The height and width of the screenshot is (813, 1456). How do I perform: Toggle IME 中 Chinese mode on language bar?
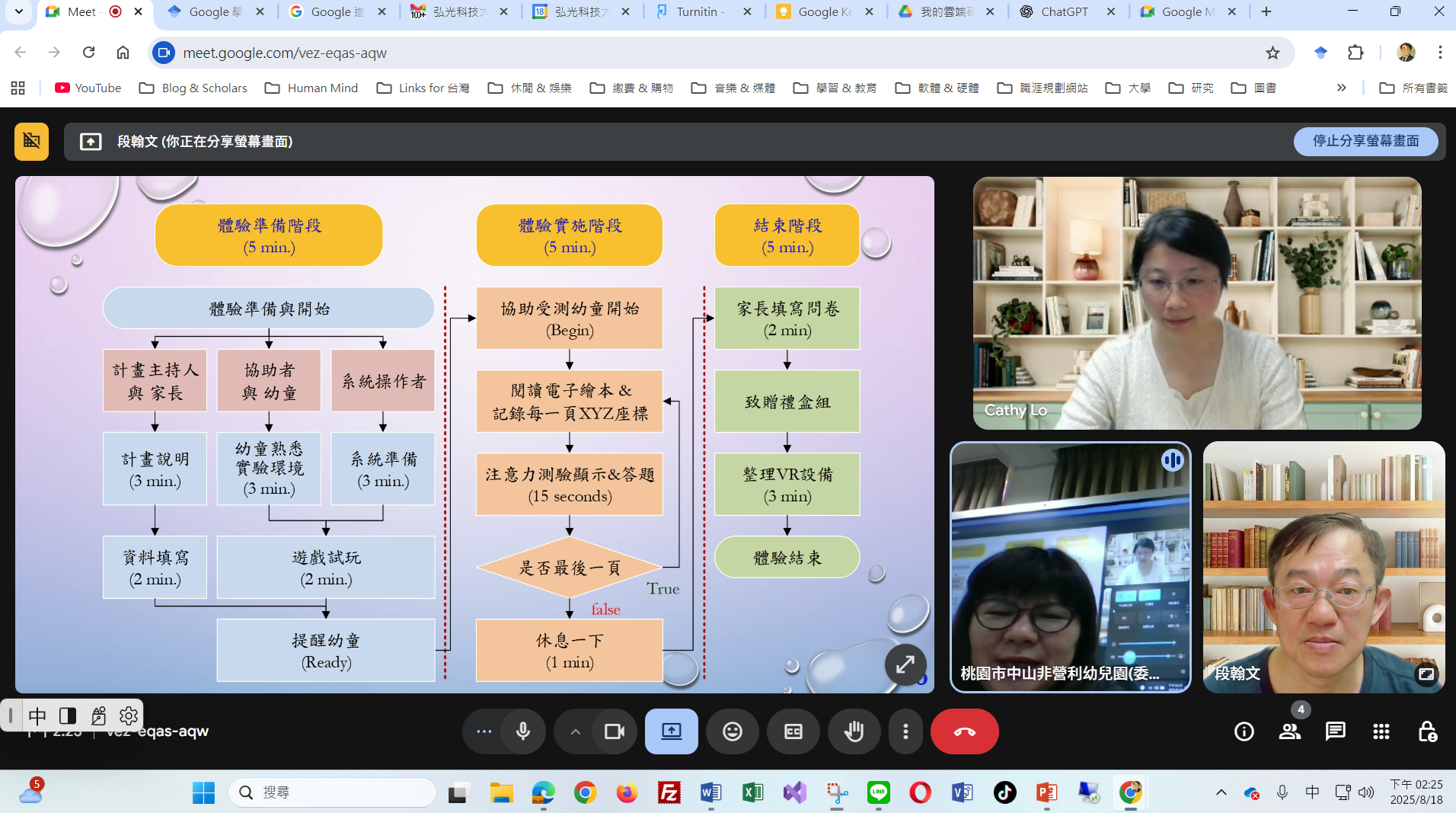(x=37, y=716)
